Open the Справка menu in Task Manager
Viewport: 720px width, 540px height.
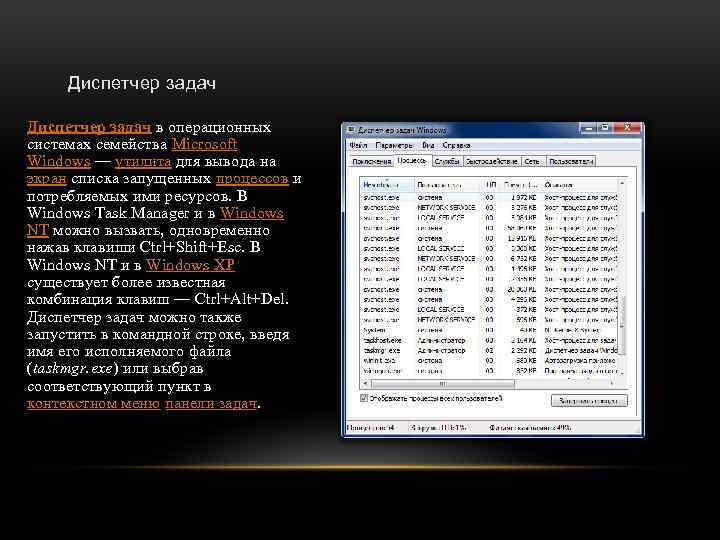(x=456, y=145)
